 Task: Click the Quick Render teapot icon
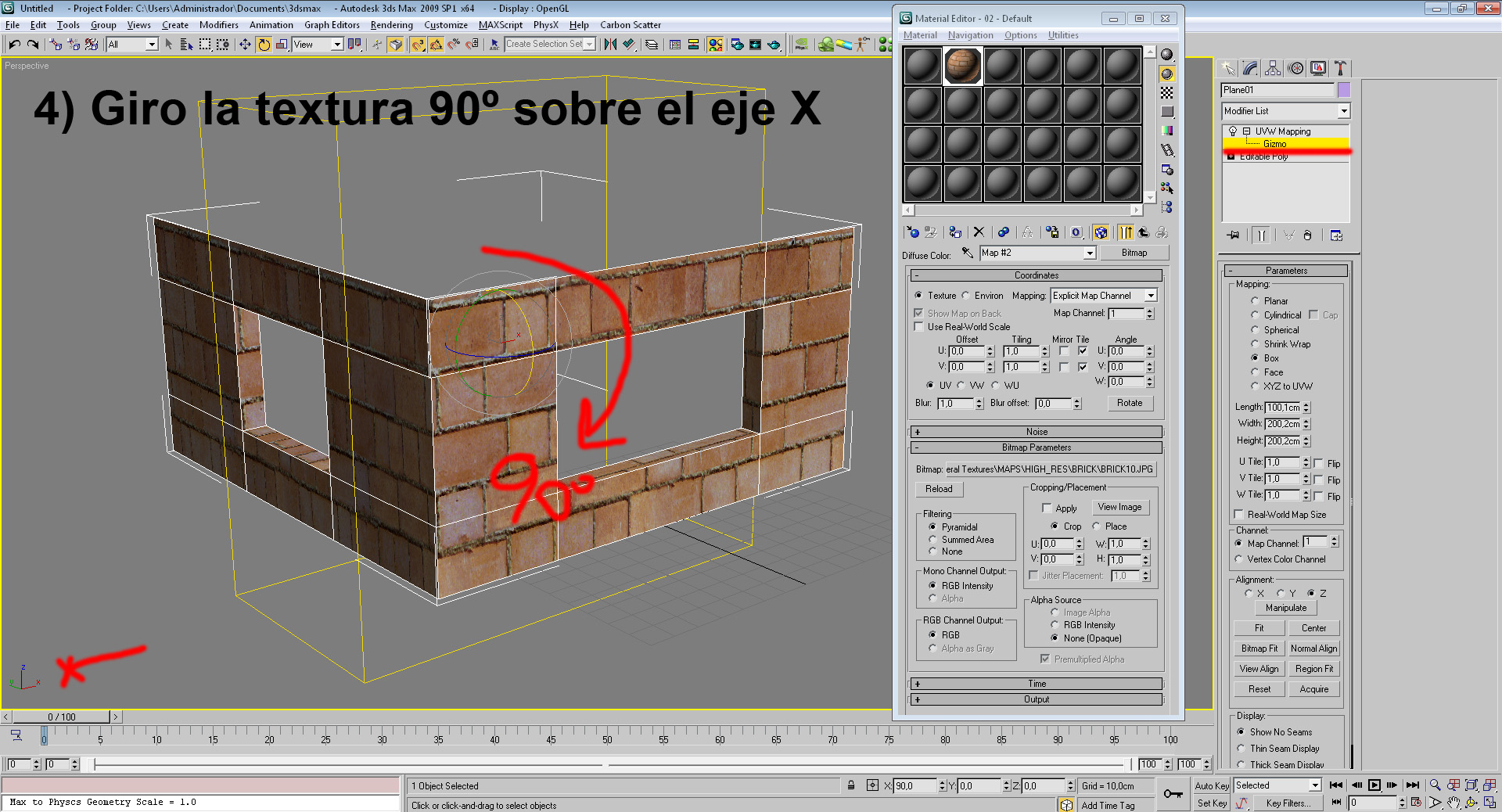pos(774,45)
